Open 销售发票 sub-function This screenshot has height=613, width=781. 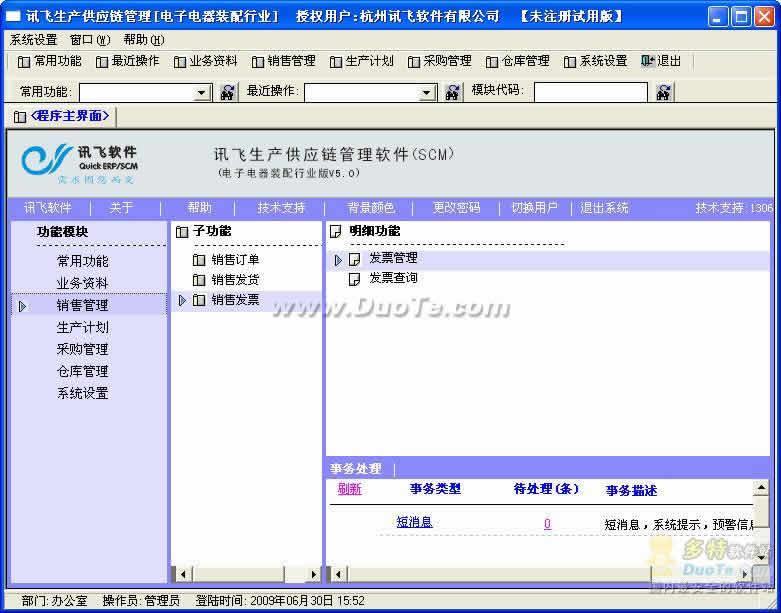[x=235, y=299]
